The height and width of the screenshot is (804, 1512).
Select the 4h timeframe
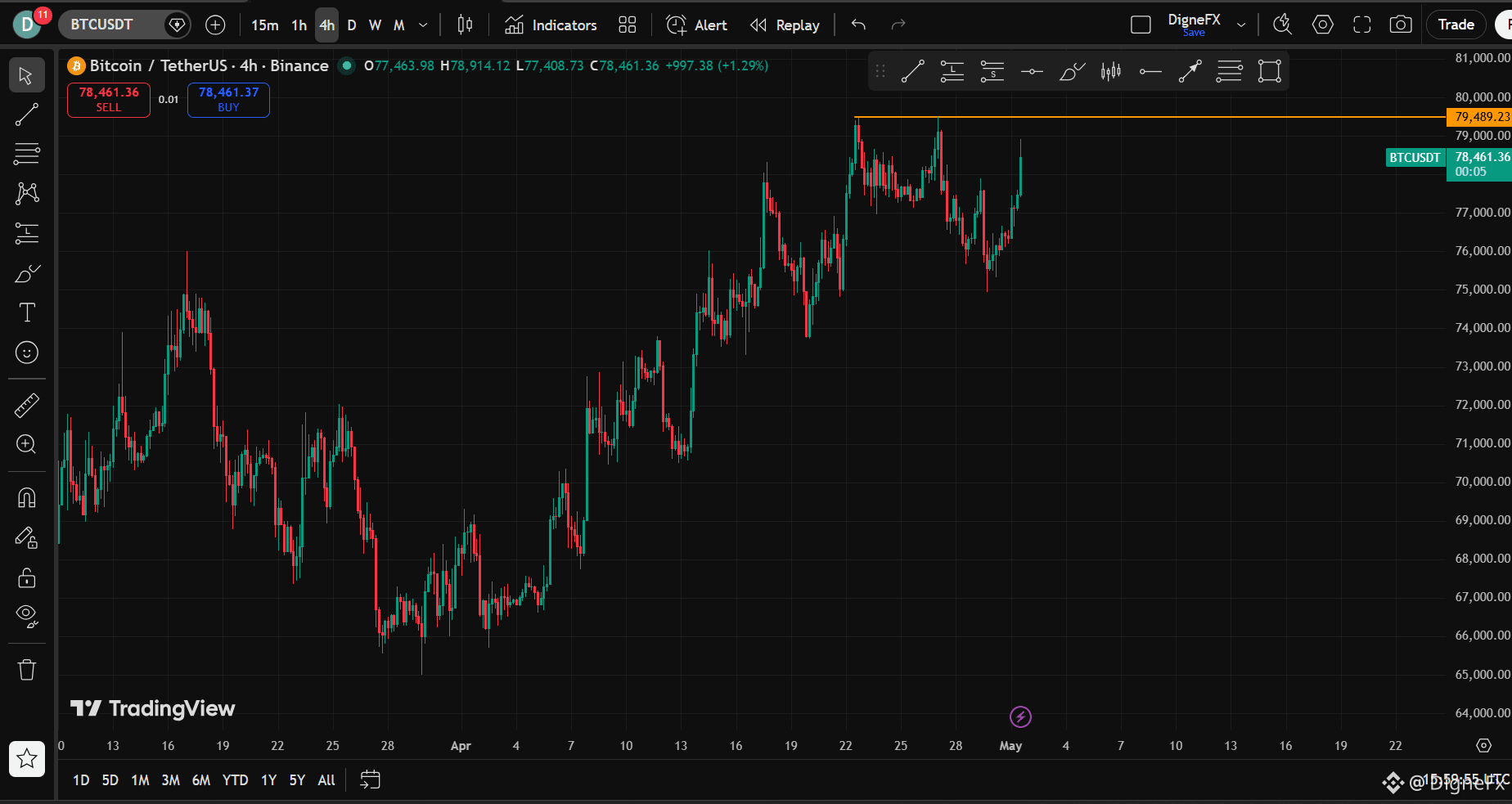pos(327,25)
